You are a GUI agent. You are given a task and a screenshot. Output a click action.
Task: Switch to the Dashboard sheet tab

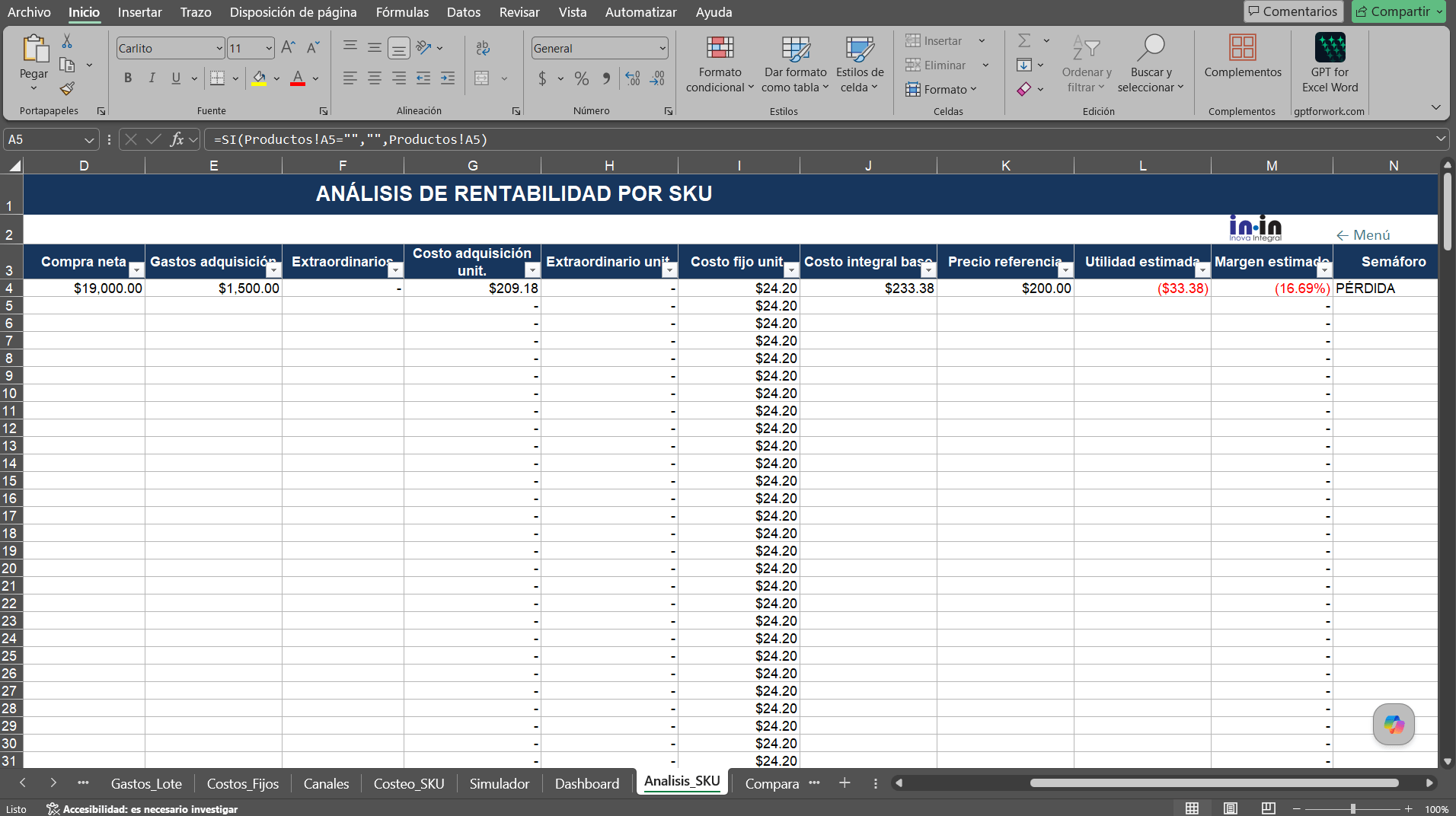[x=587, y=783]
